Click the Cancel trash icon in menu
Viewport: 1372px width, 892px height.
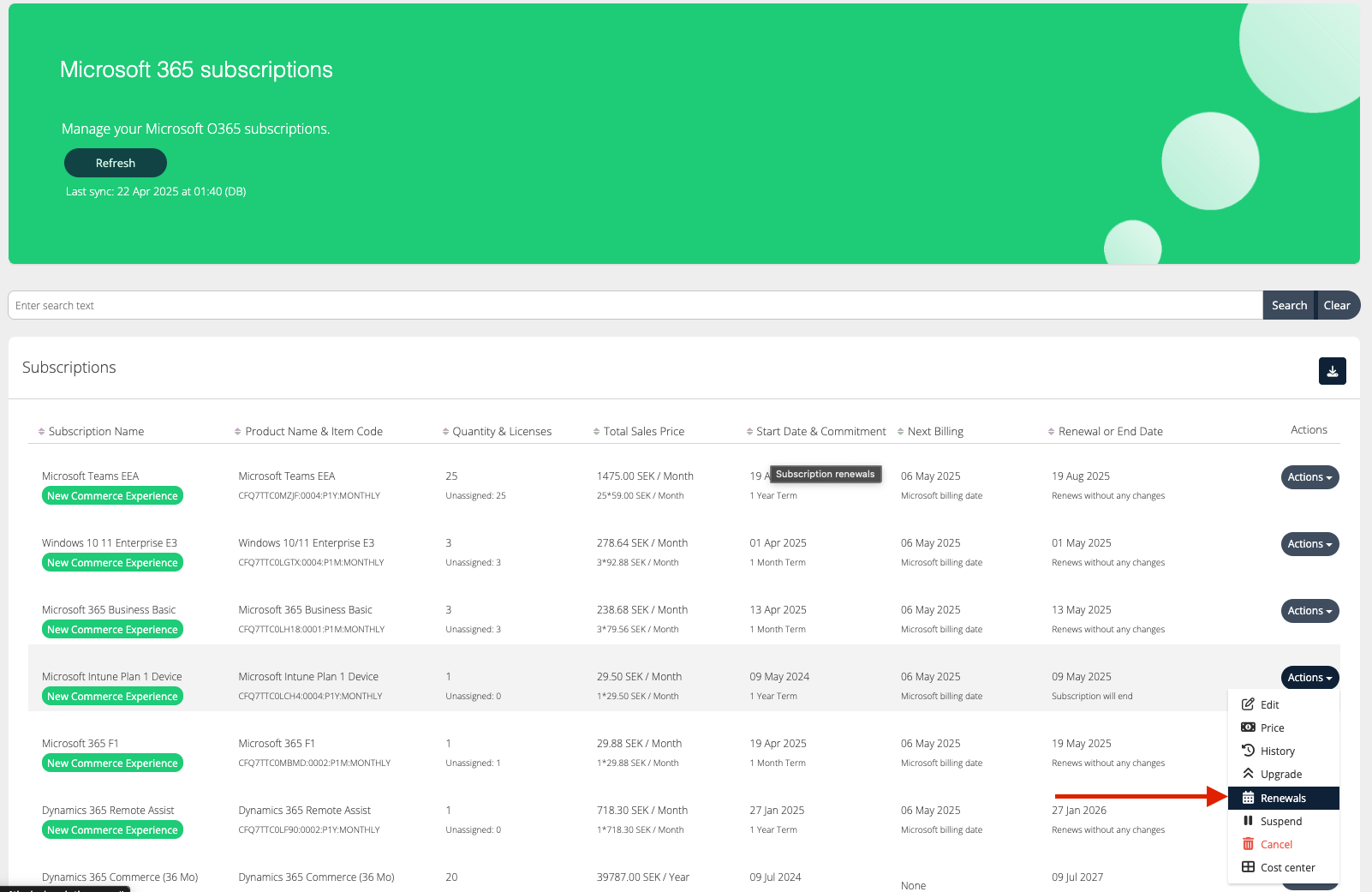1248,844
